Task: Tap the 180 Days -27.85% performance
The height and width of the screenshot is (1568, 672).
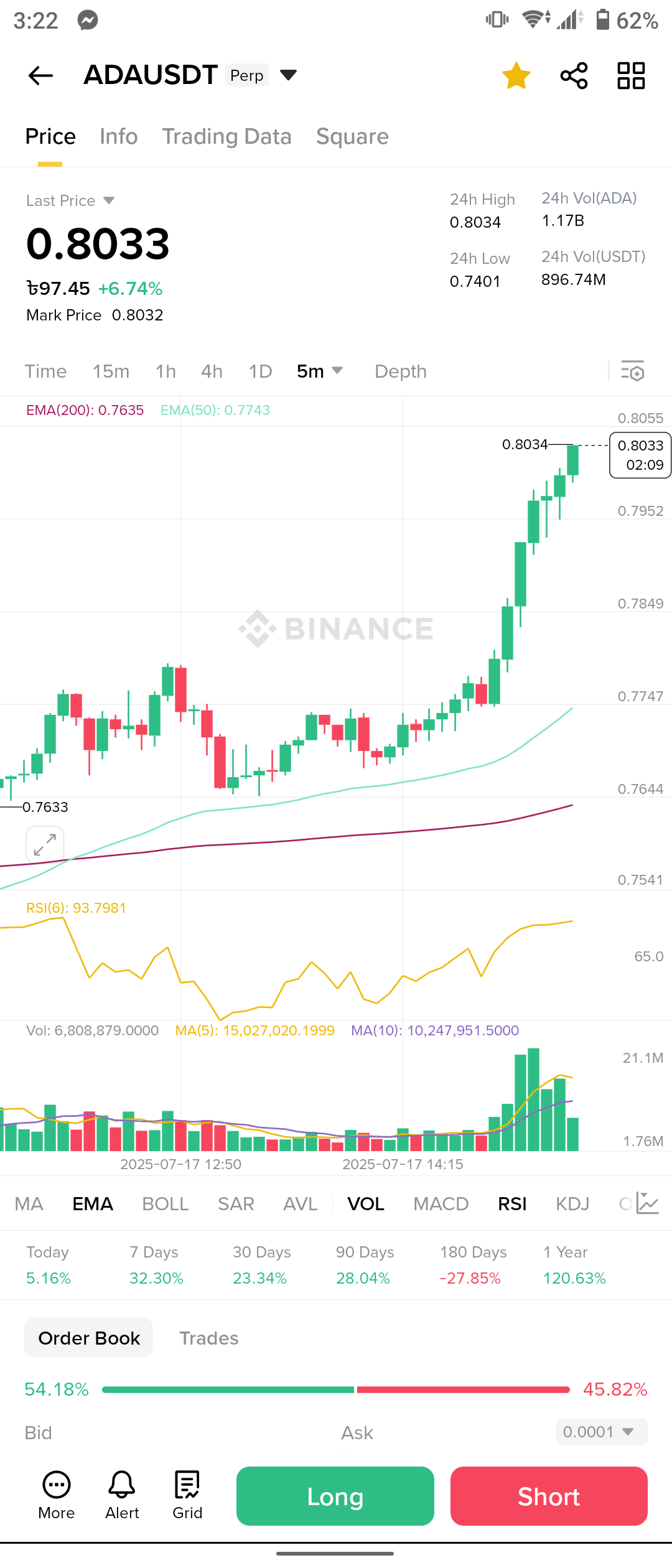Action: pos(474,1265)
